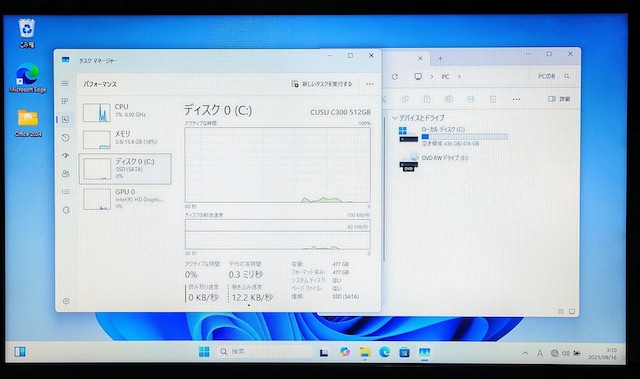Select the Disk 0 (C:) performance entry
The height and width of the screenshot is (379, 640).
(125, 169)
